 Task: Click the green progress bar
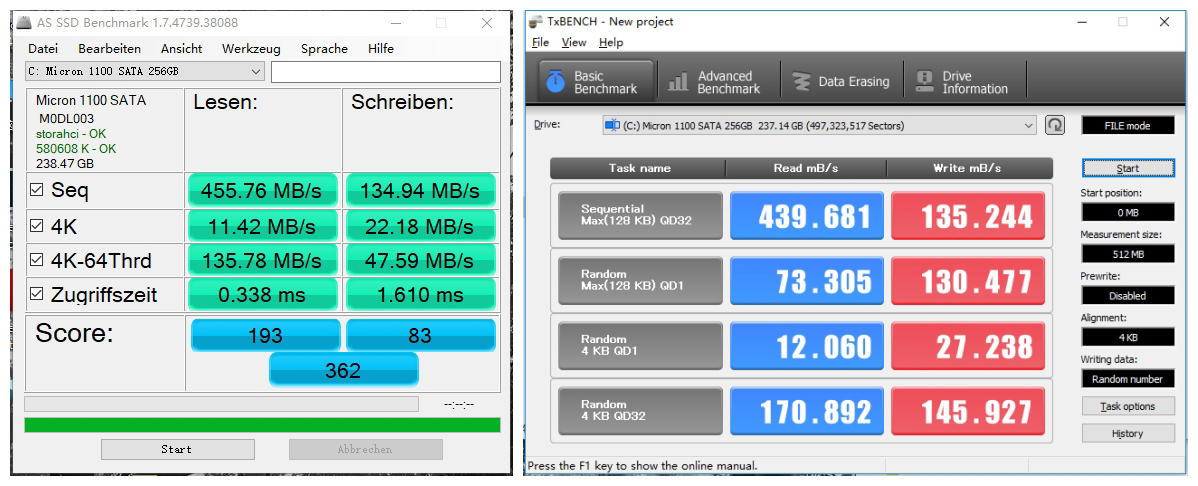262,425
